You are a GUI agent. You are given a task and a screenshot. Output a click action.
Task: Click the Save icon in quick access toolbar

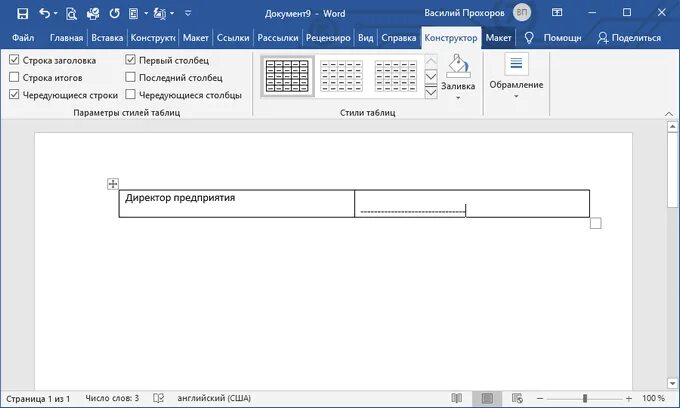point(23,13)
